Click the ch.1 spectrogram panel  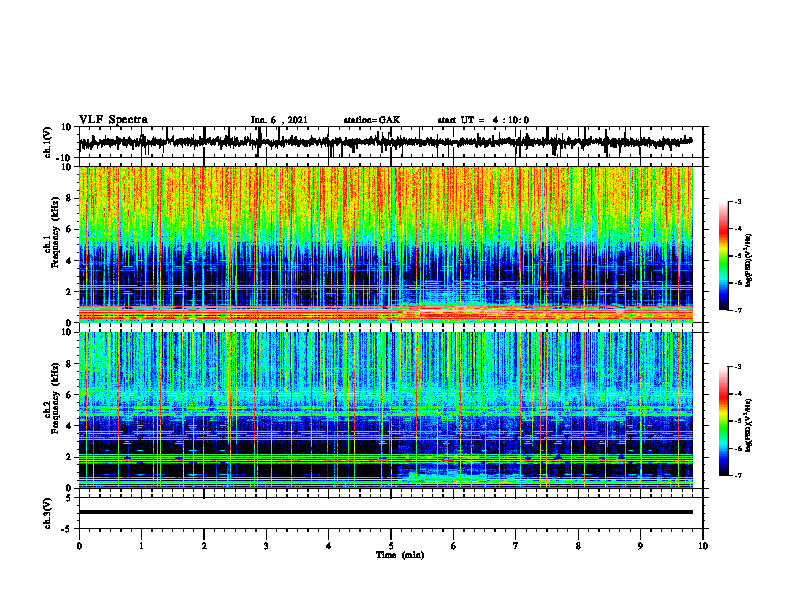click(385, 244)
